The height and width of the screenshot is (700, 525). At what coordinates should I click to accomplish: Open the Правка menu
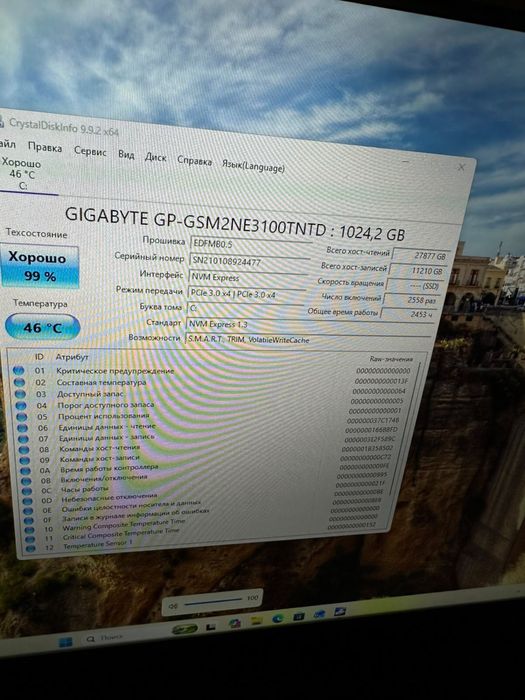pos(45,147)
